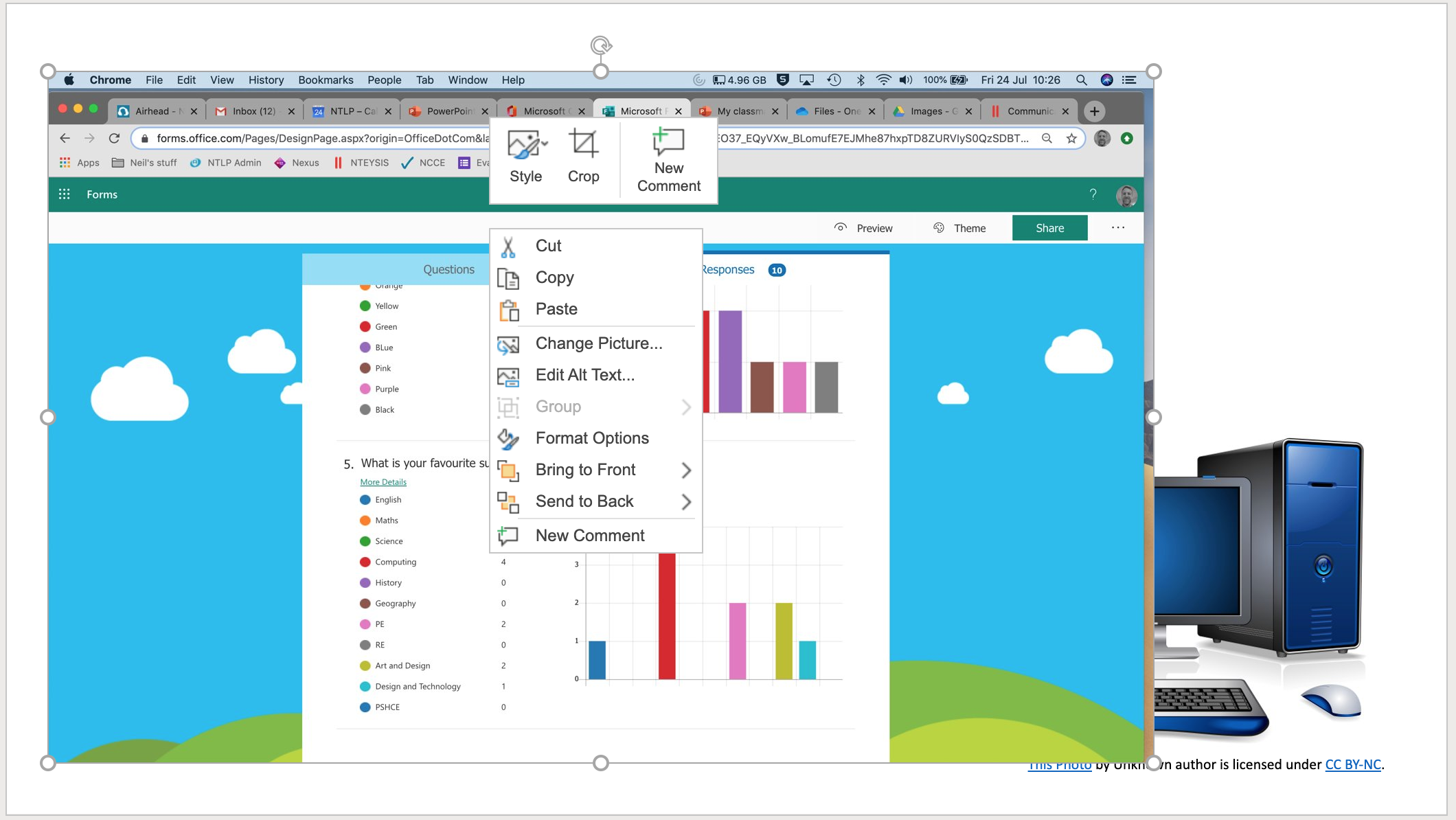Expand the Send to Back submenu arrow
This screenshot has width=1456, height=820.
pyautogui.click(x=685, y=502)
